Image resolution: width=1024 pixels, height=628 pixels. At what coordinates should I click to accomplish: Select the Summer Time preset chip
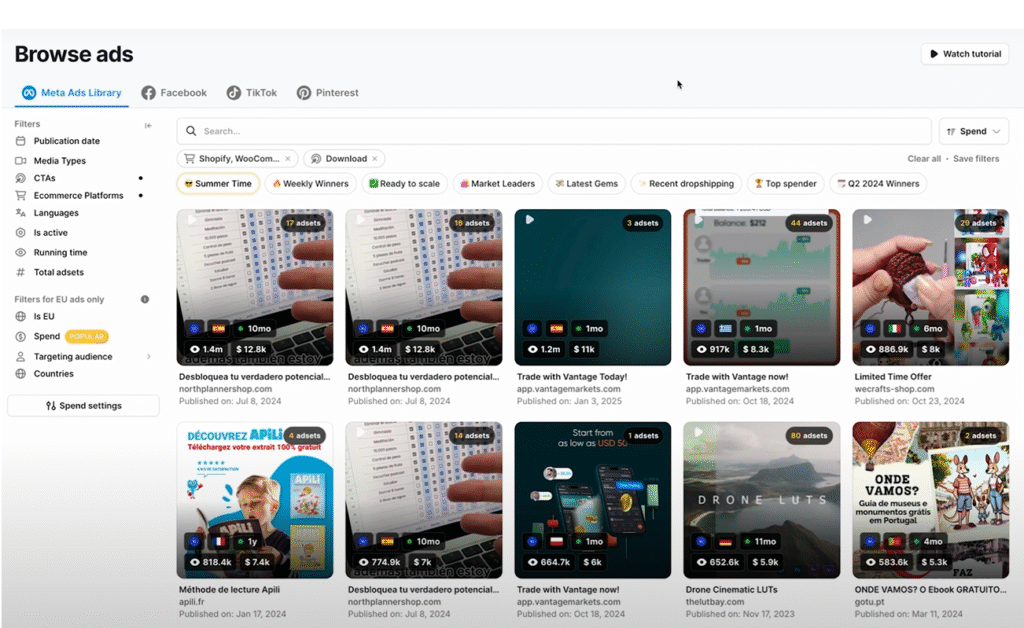coord(218,184)
